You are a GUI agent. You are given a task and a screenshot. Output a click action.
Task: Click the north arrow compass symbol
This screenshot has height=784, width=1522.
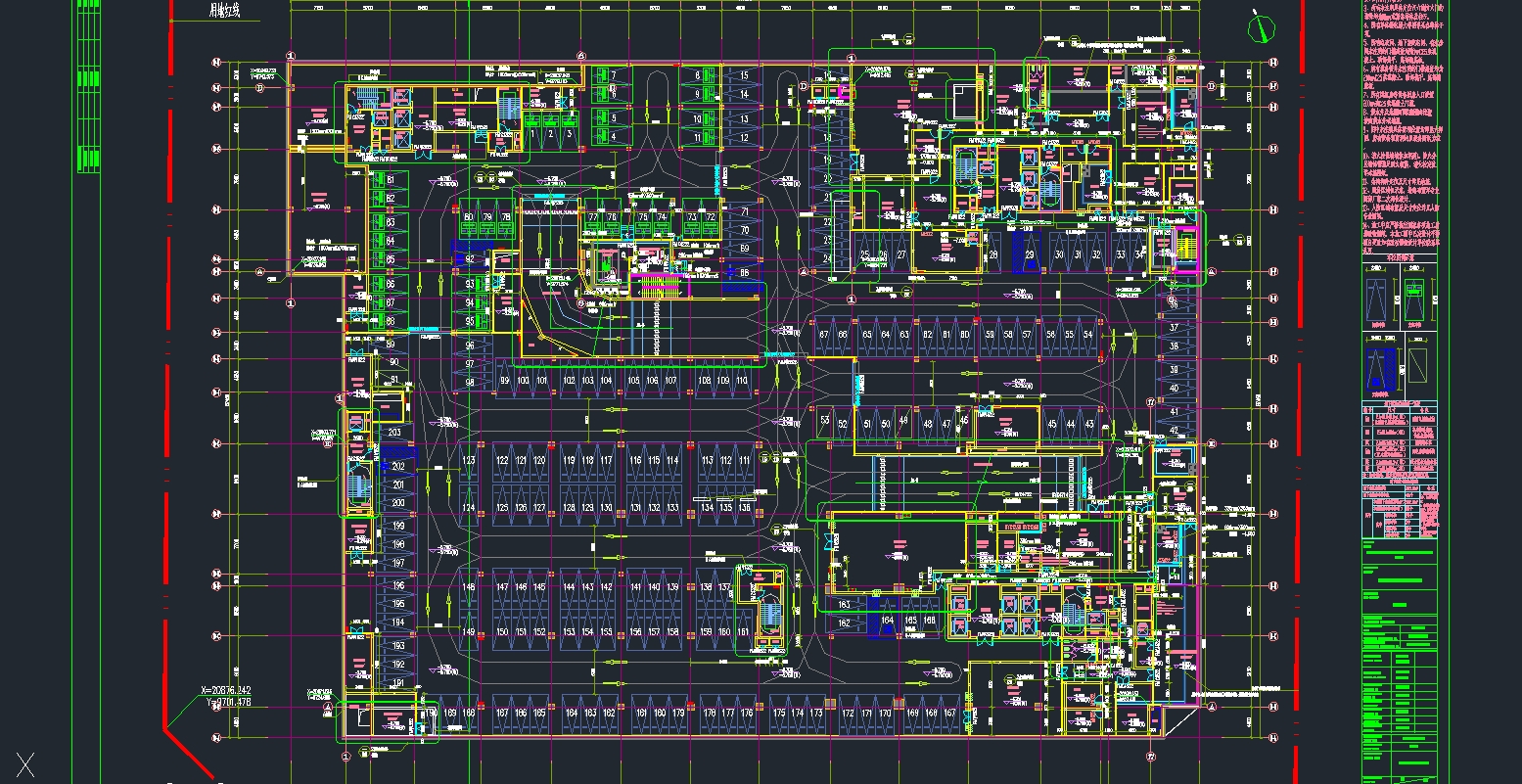pyautogui.click(x=1261, y=27)
